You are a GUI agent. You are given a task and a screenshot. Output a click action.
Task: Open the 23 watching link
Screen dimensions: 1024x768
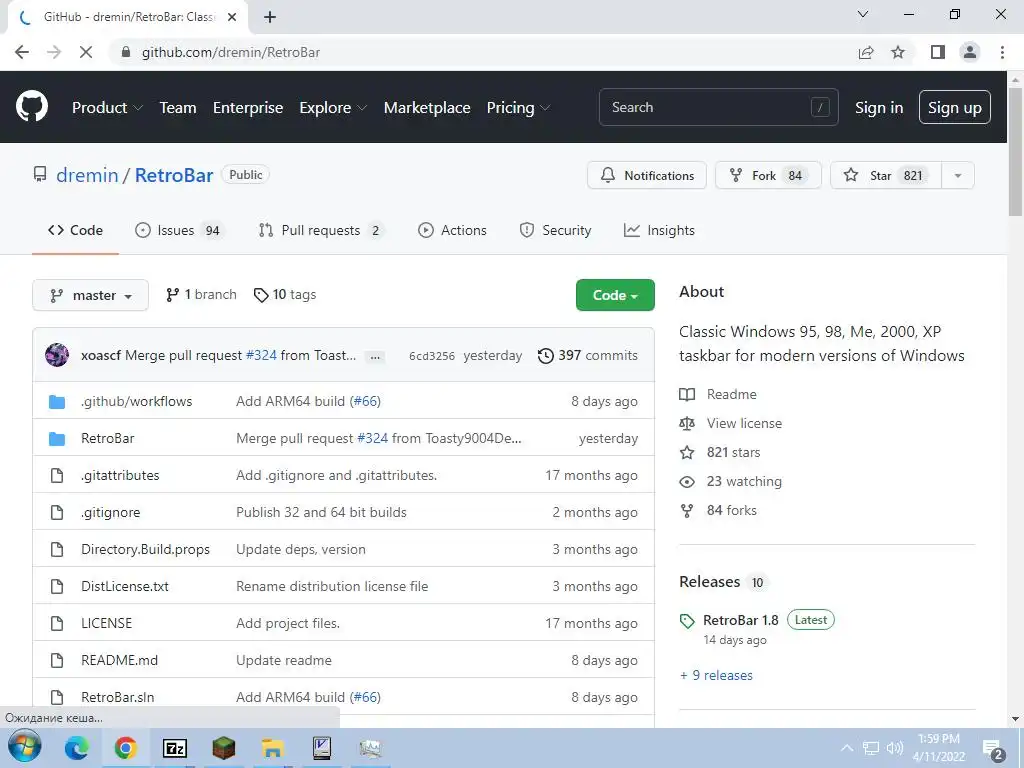[731, 481]
